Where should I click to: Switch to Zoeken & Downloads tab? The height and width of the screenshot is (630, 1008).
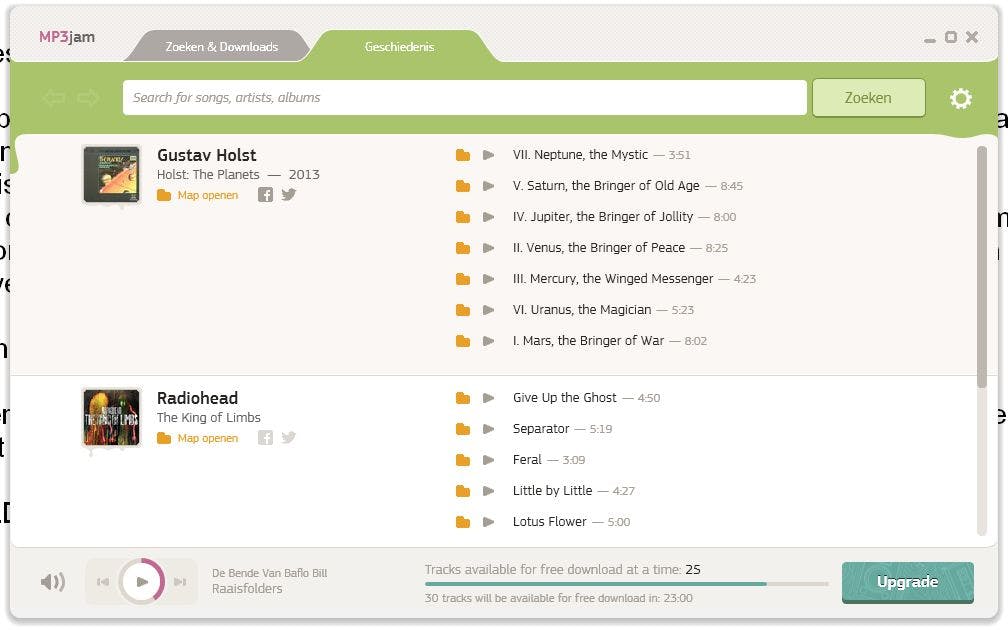click(221, 47)
